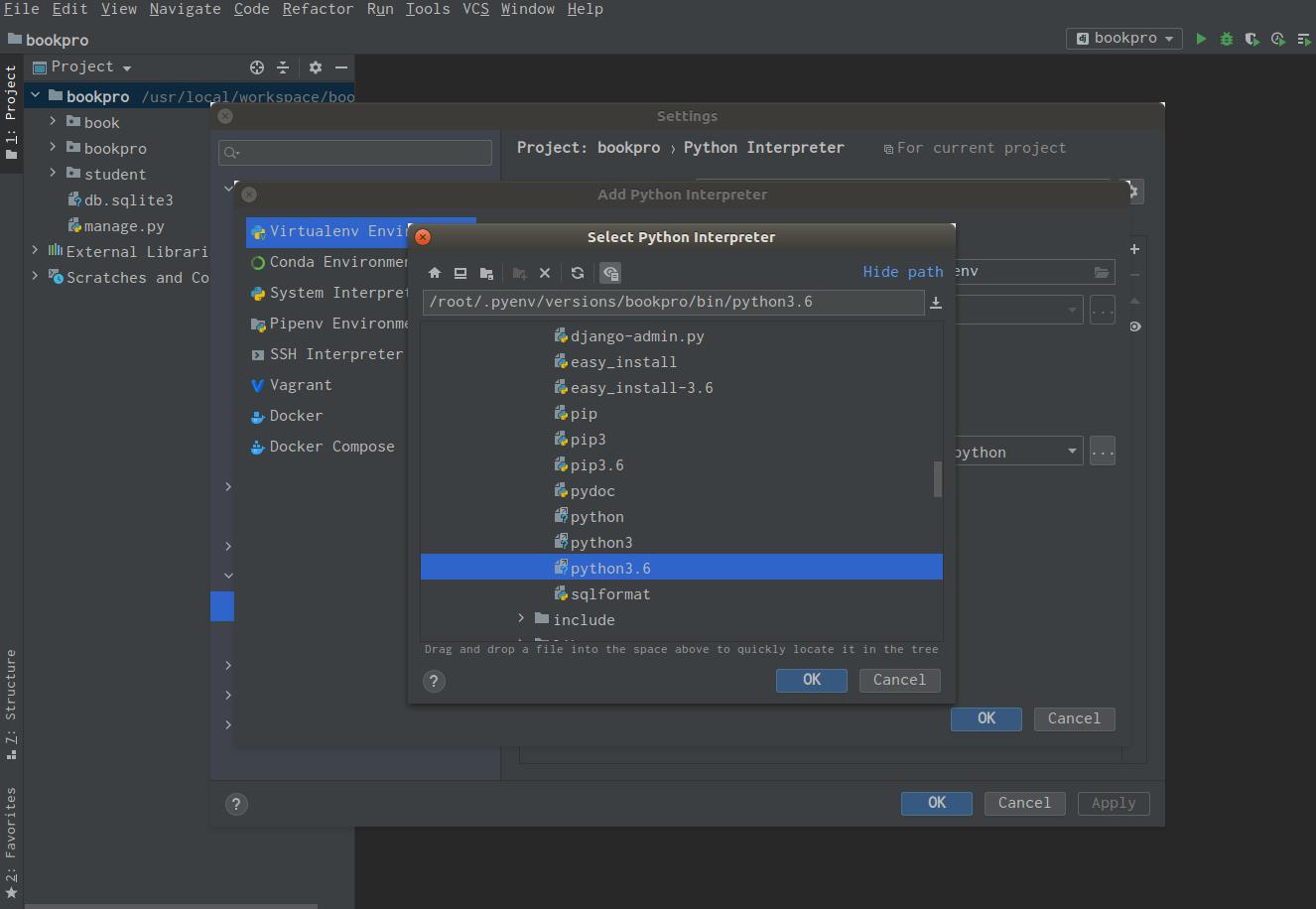Jump to desktop directory in file chooser
Screen dimensions: 1316x909
click(461, 273)
